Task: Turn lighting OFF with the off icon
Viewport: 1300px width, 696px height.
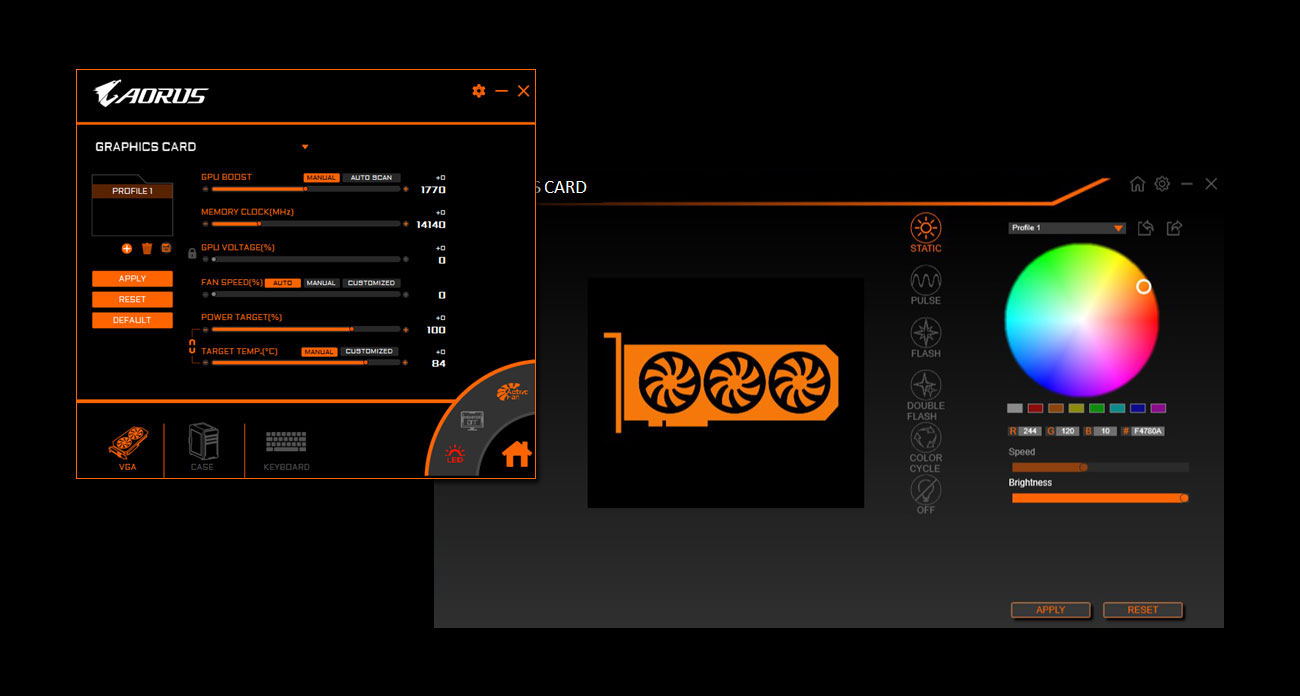Action: (925, 495)
